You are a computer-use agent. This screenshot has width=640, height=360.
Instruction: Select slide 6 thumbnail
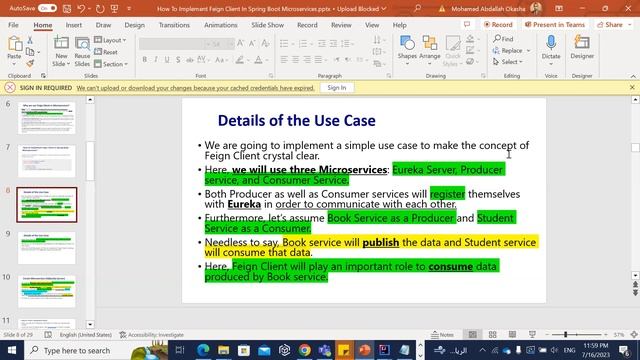tap(47, 118)
